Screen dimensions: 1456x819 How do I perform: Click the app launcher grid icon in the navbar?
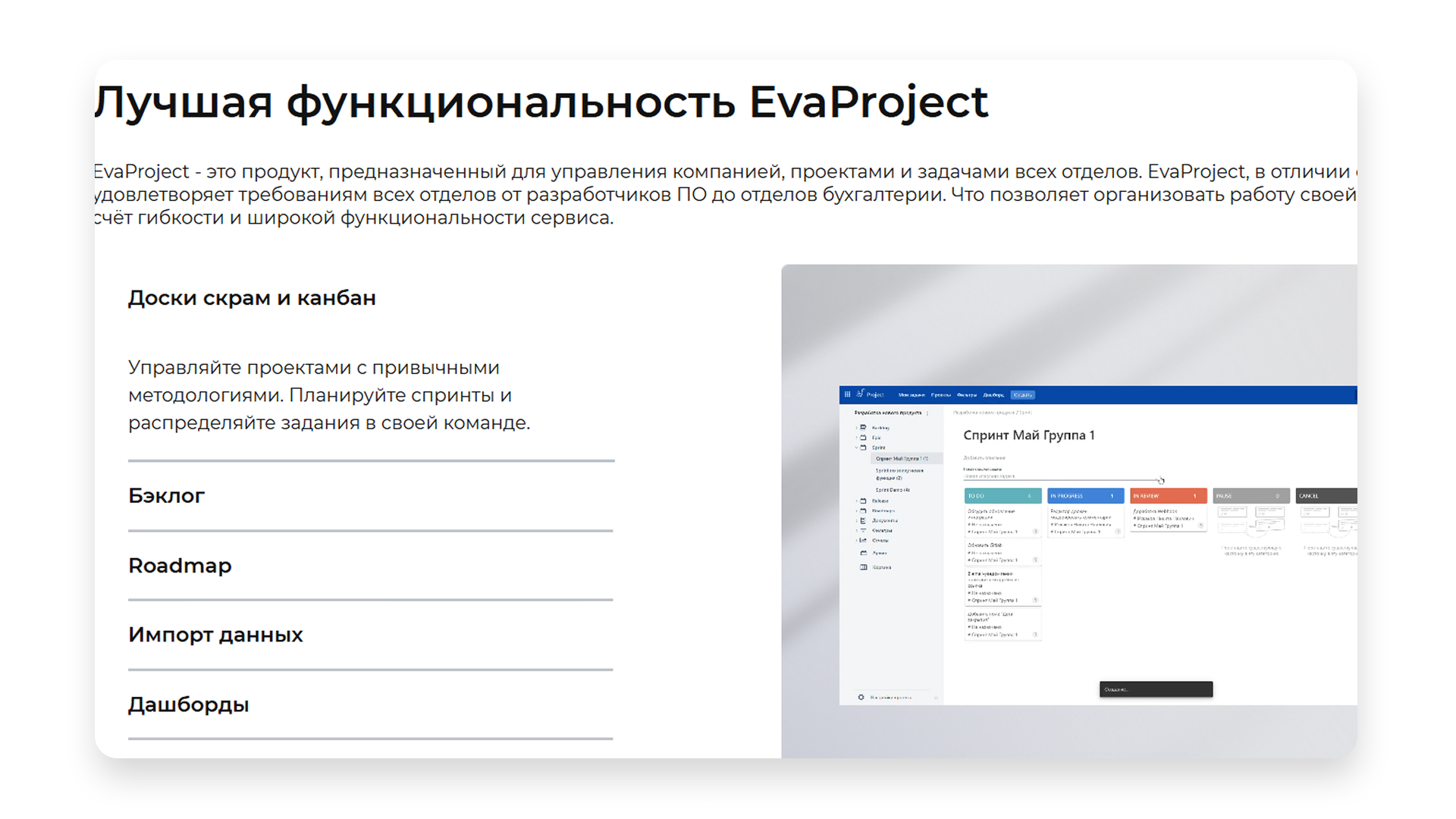(x=848, y=394)
